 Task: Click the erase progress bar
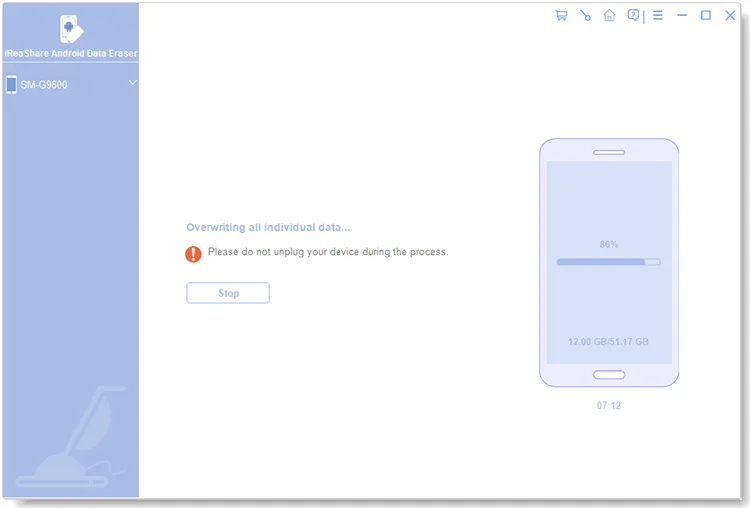608,262
